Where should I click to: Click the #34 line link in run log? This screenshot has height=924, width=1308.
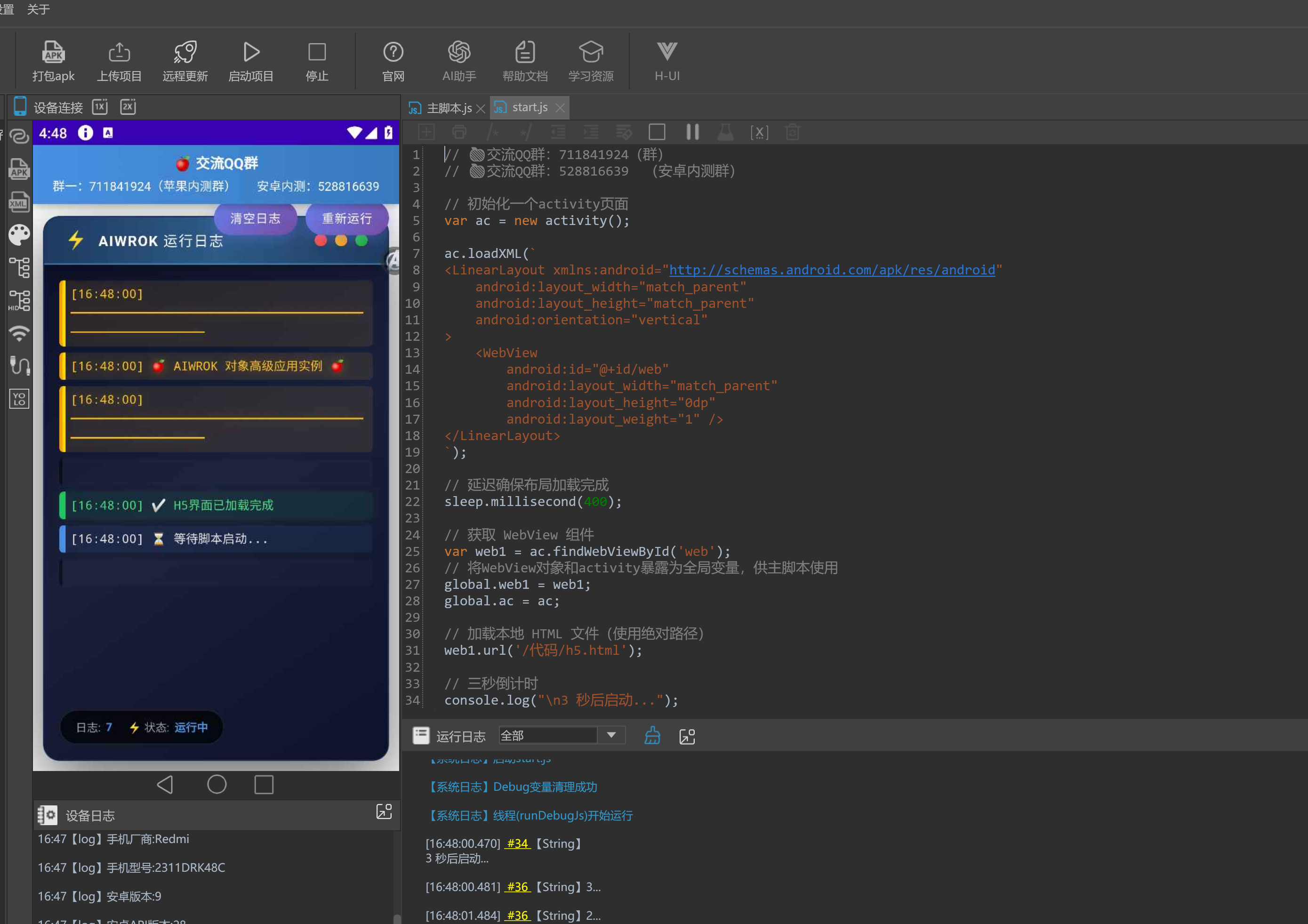point(517,843)
